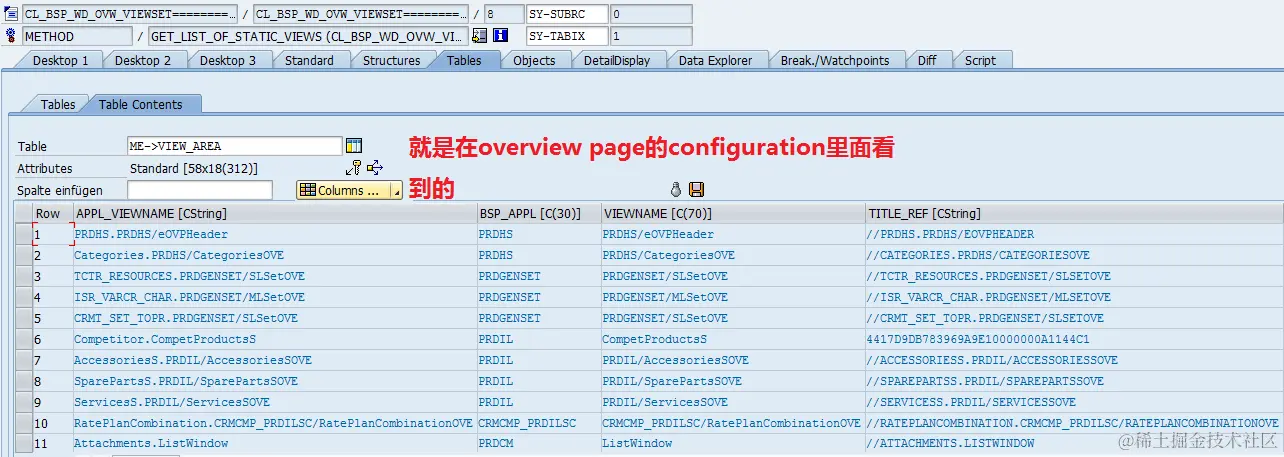Click the Spalte einfügen input field

[x=200, y=190]
